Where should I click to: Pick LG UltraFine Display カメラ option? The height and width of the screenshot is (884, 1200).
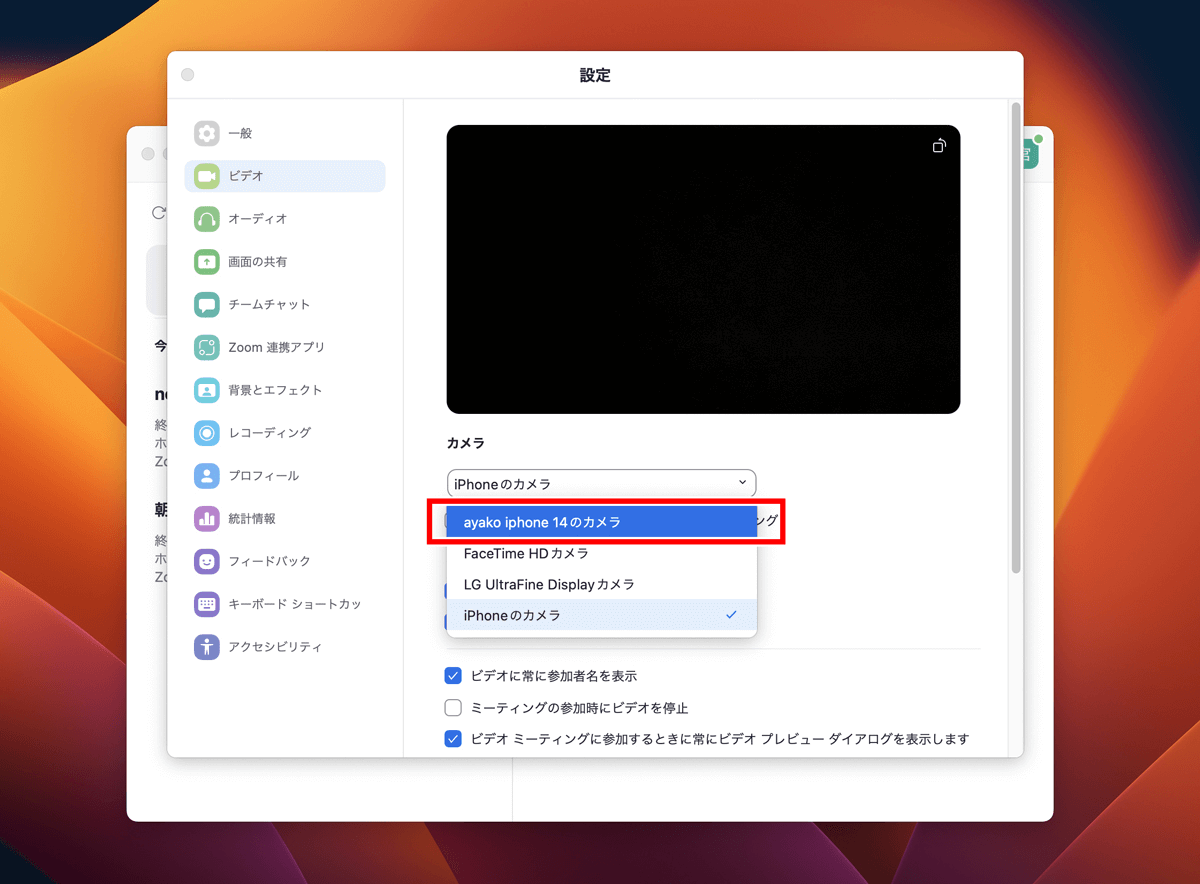(601, 584)
